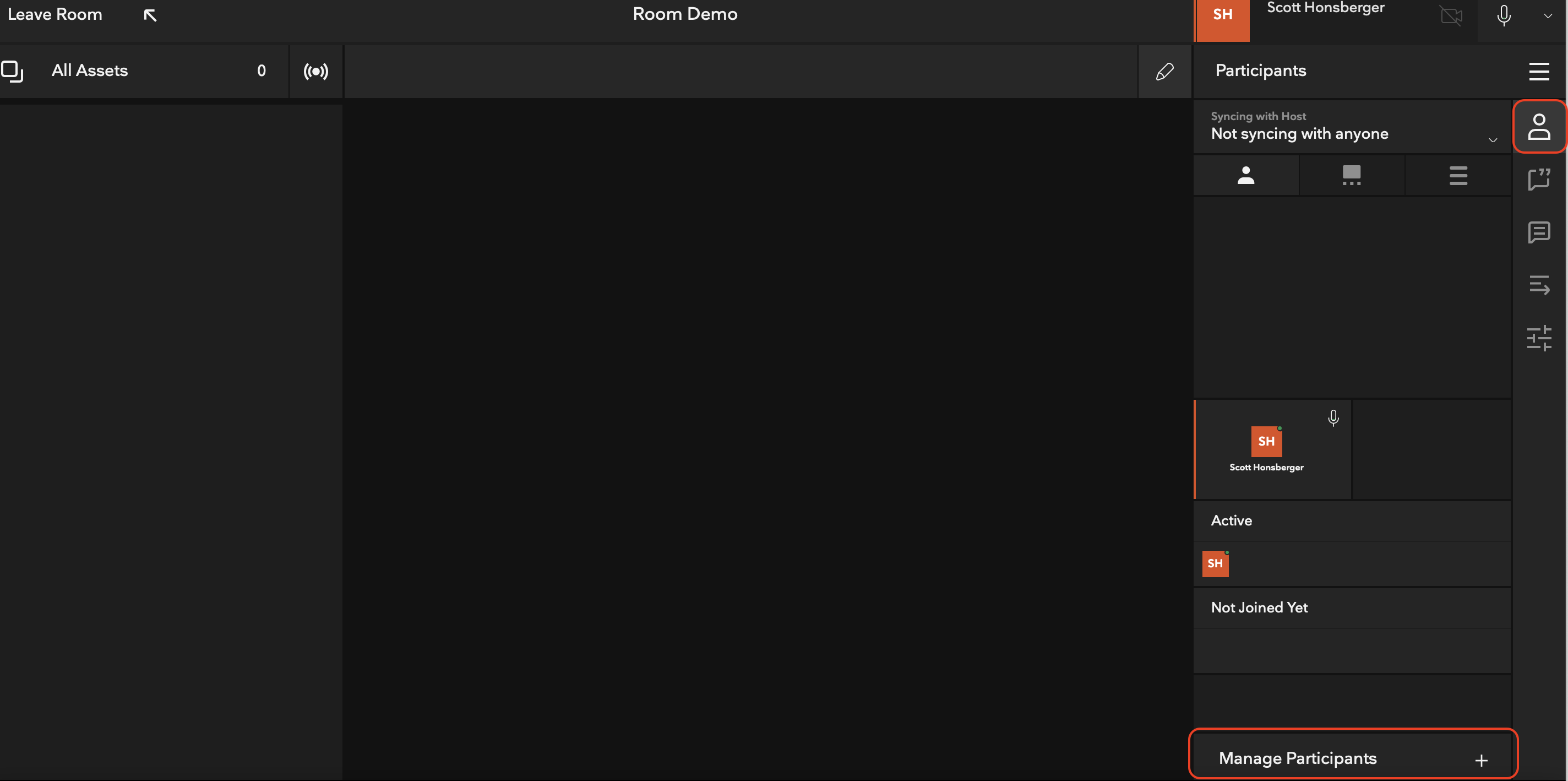Open the live feedback/quotes panel icon
This screenshot has width=1568, height=781.
point(1539,179)
